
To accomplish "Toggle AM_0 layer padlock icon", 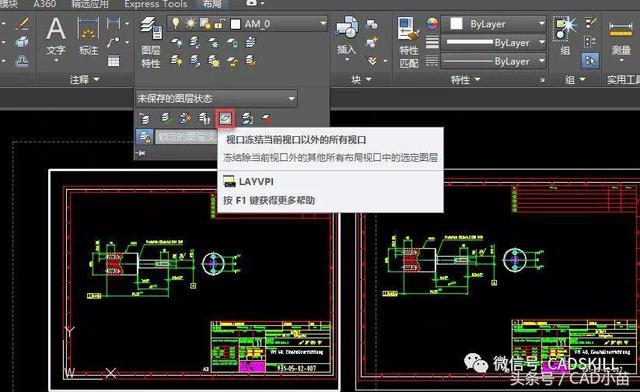I will [219, 24].
